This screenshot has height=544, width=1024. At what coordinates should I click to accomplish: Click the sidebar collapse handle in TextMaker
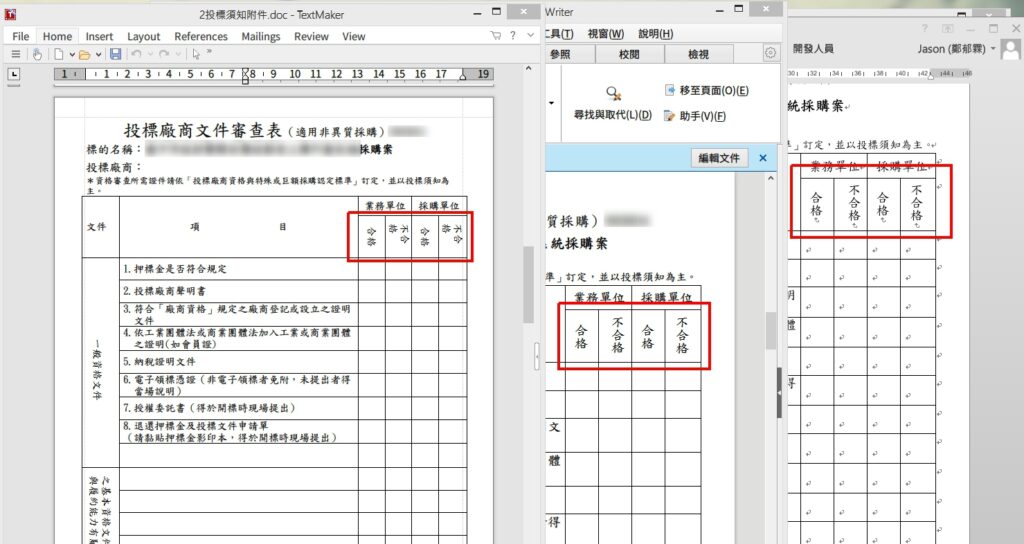[x=537, y=357]
